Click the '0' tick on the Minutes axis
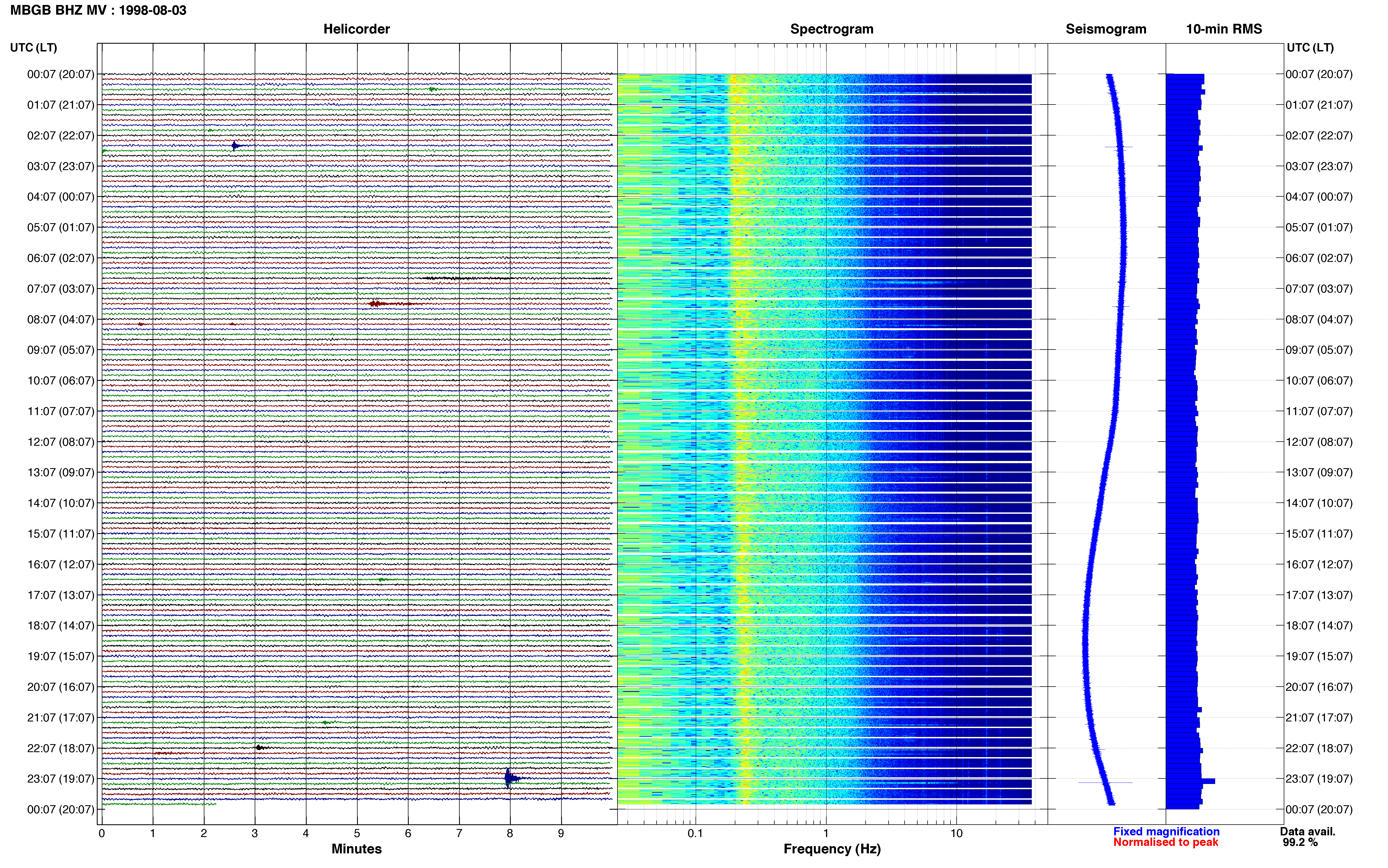Viewport: 1388px width, 868px height. [101, 833]
